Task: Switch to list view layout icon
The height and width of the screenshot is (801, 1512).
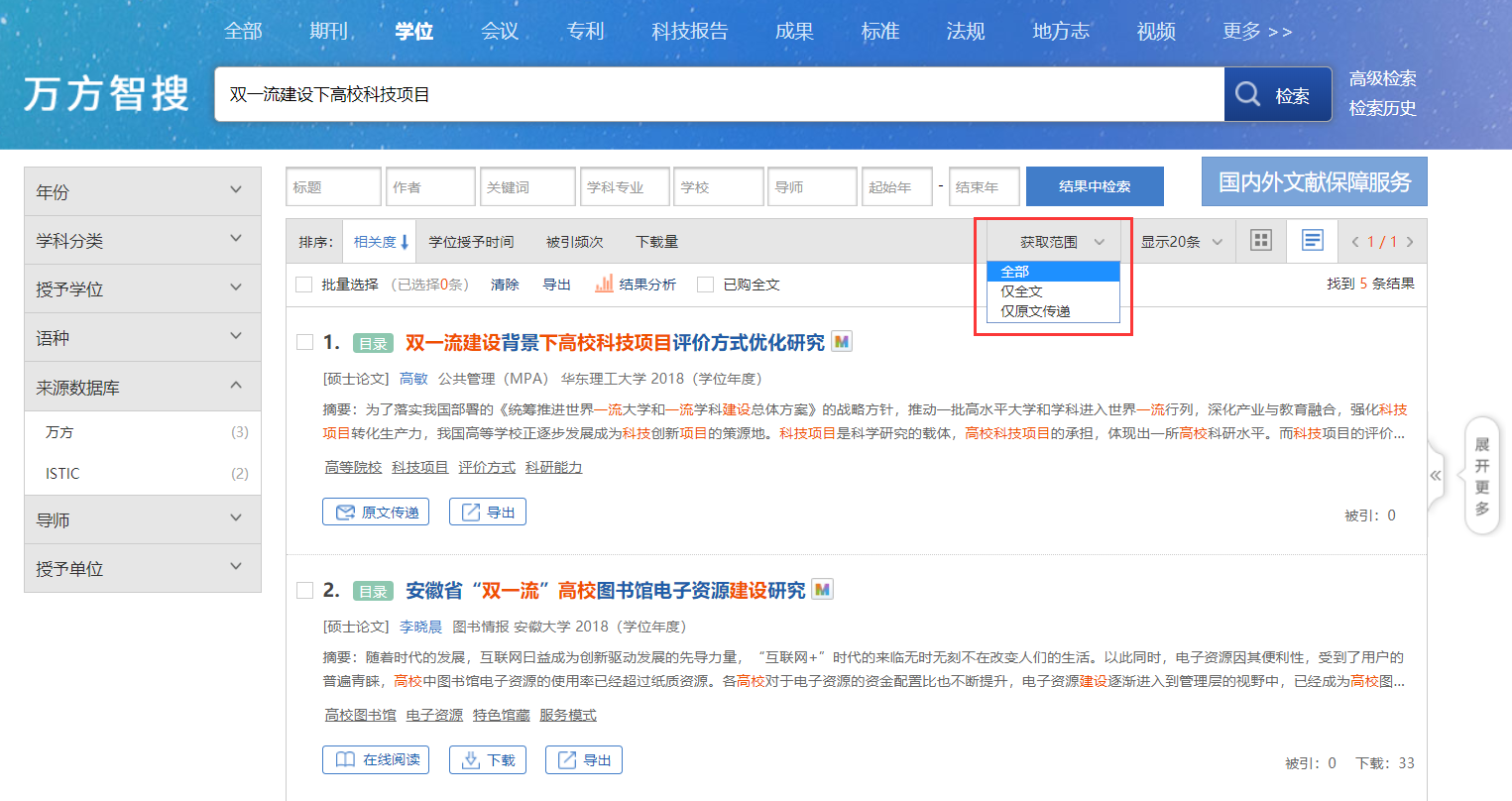Action: [x=1312, y=241]
